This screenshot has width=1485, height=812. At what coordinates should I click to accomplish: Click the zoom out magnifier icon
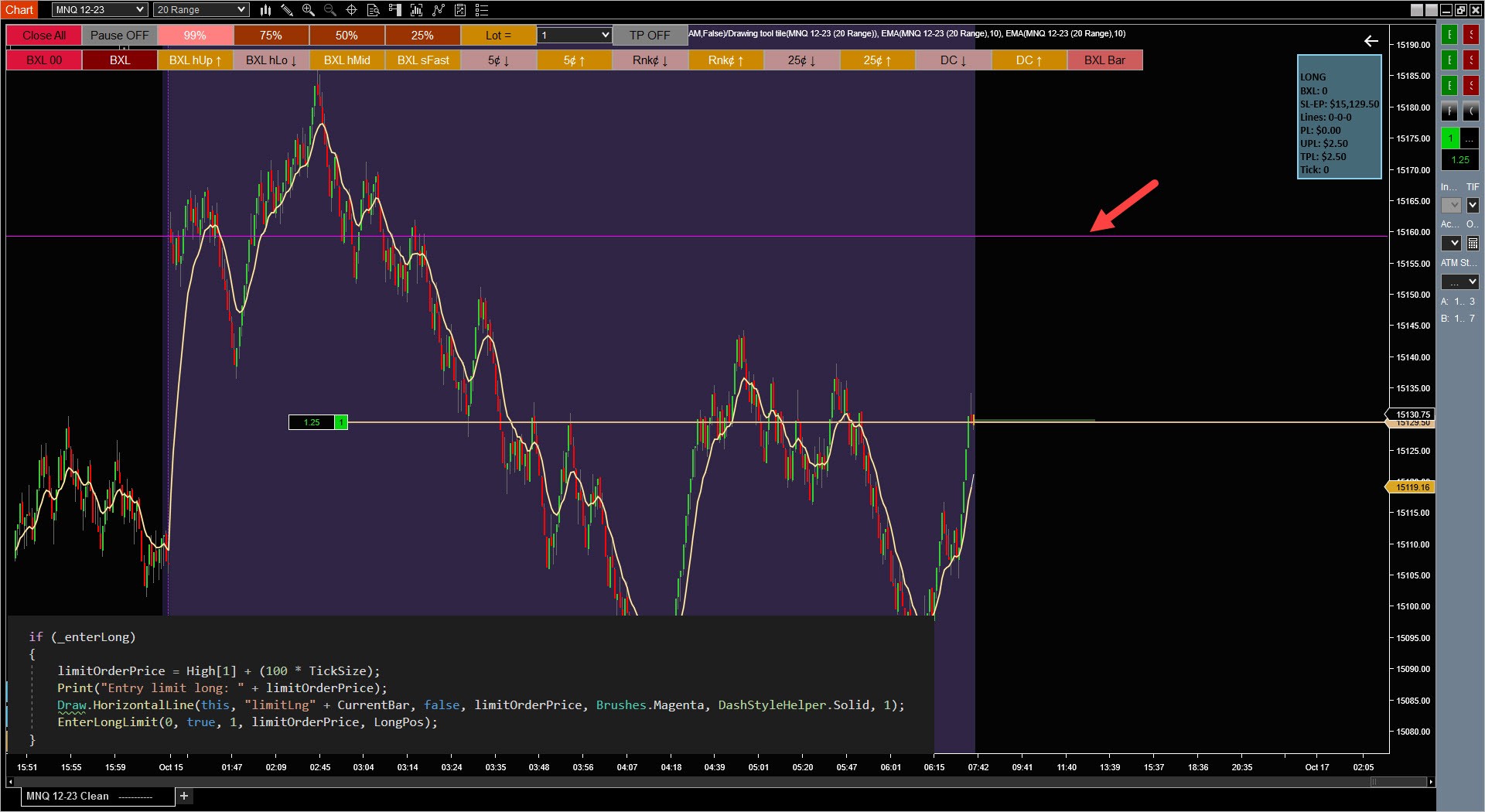[330, 10]
